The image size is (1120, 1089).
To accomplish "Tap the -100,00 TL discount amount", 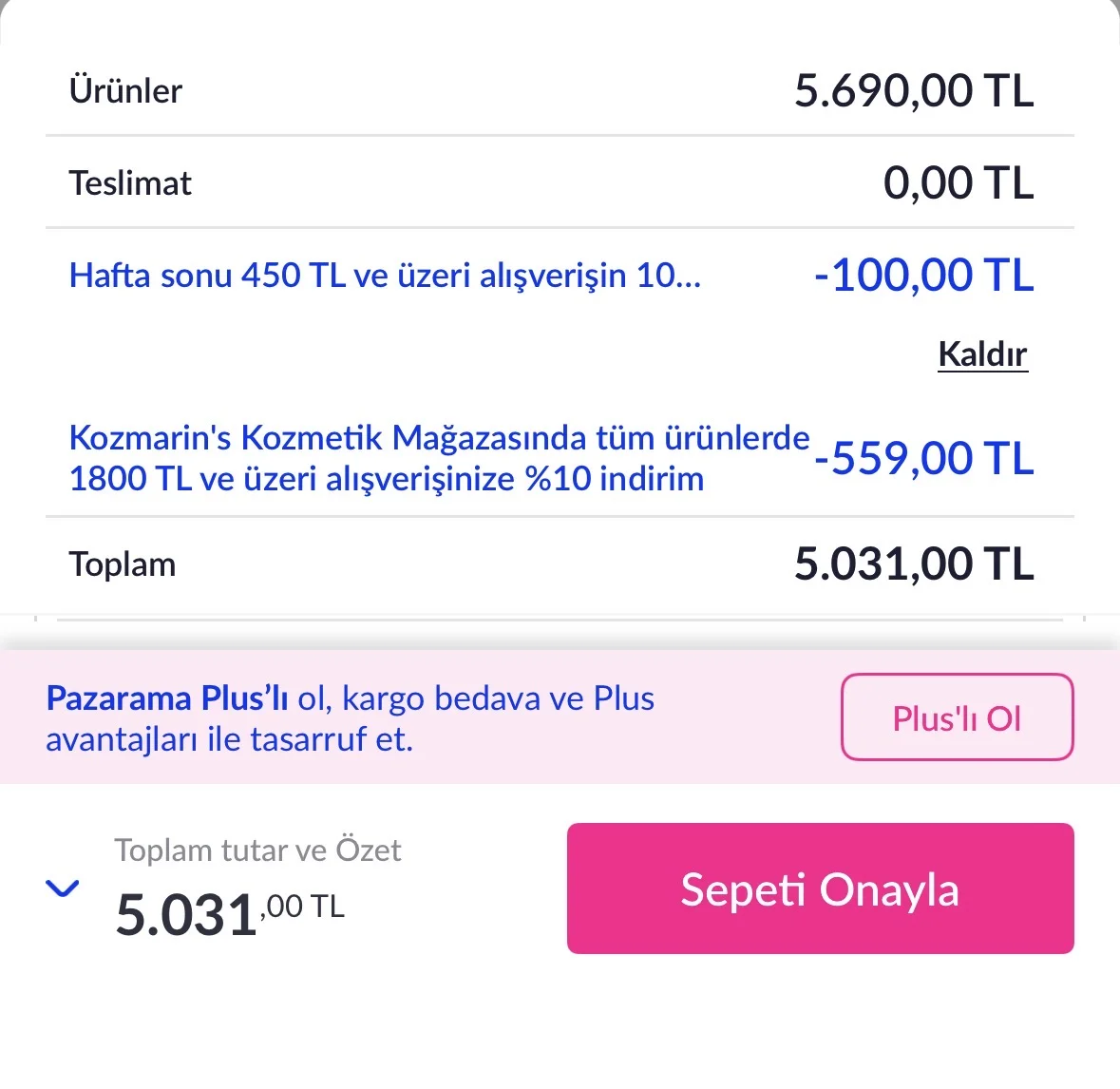I will point(923,276).
